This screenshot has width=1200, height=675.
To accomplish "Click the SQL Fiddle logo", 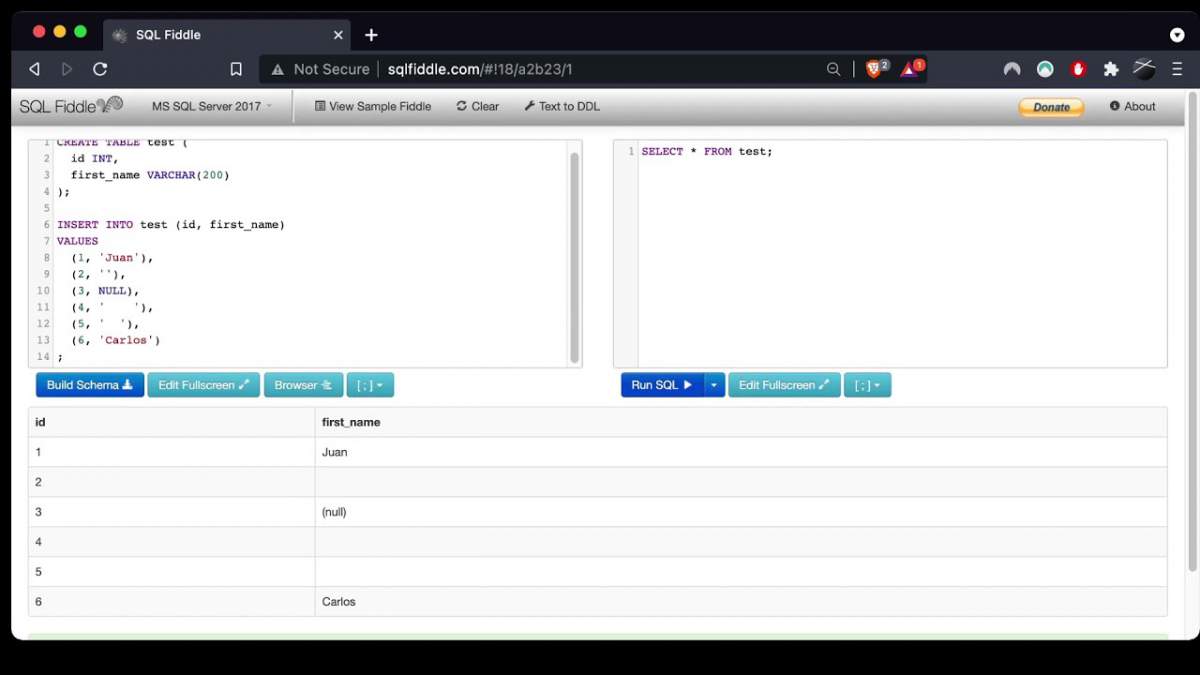I will click(71, 106).
